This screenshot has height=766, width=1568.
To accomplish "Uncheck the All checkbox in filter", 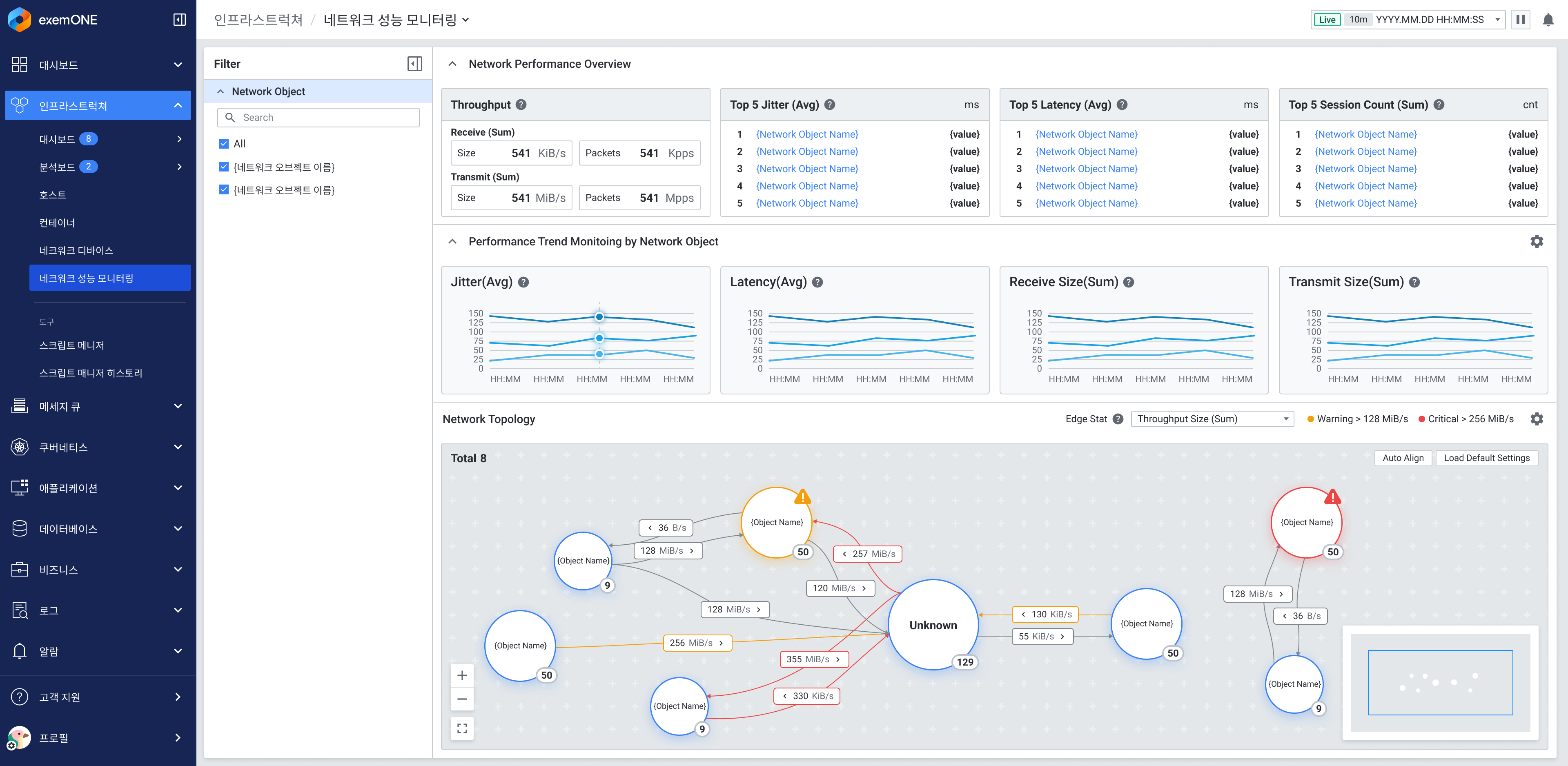I will 223,144.
